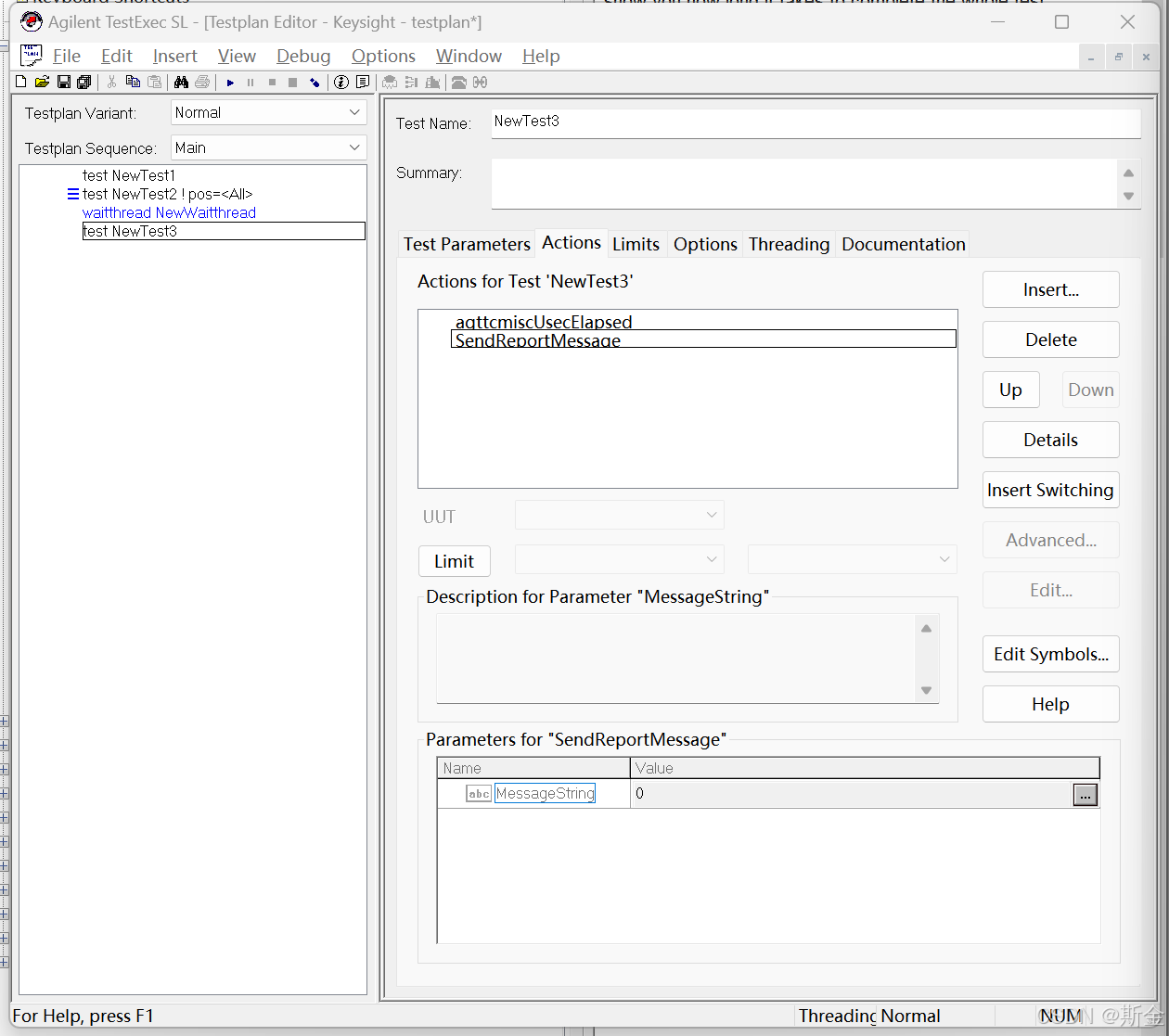Click the Paste clipboard toolbar icon
This screenshot has width=1169, height=1036.
[154, 82]
